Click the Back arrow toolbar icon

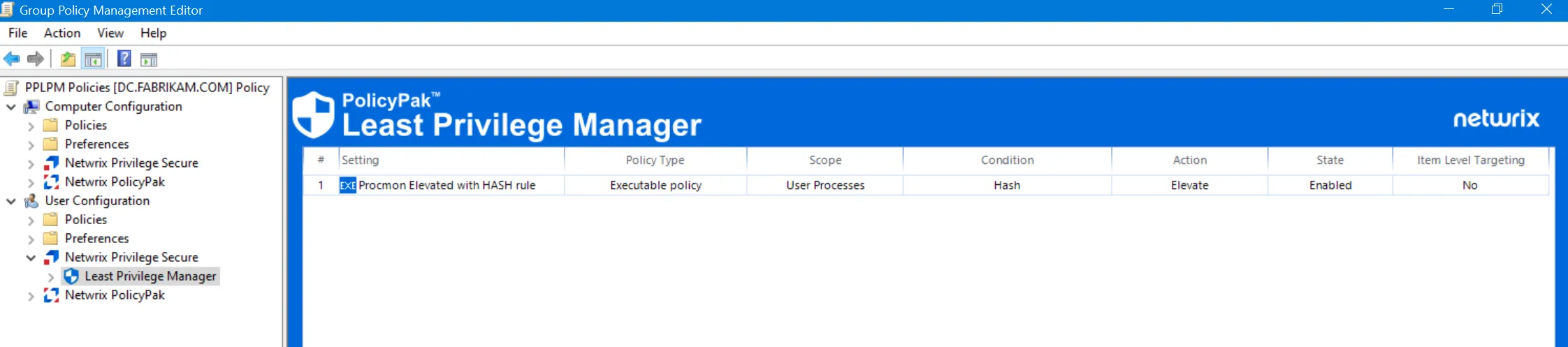point(12,59)
